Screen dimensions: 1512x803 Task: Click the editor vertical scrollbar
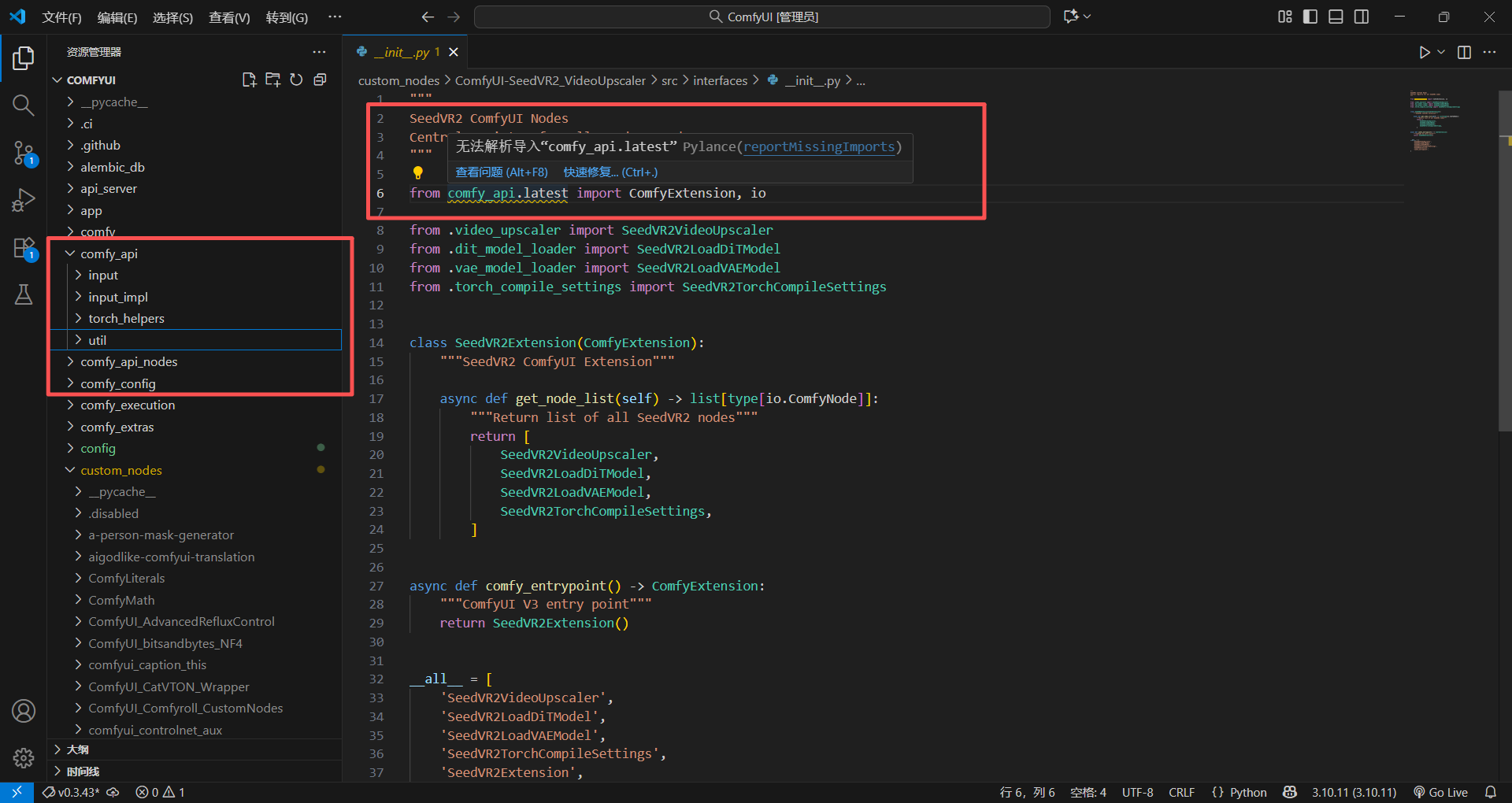[1505, 260]
